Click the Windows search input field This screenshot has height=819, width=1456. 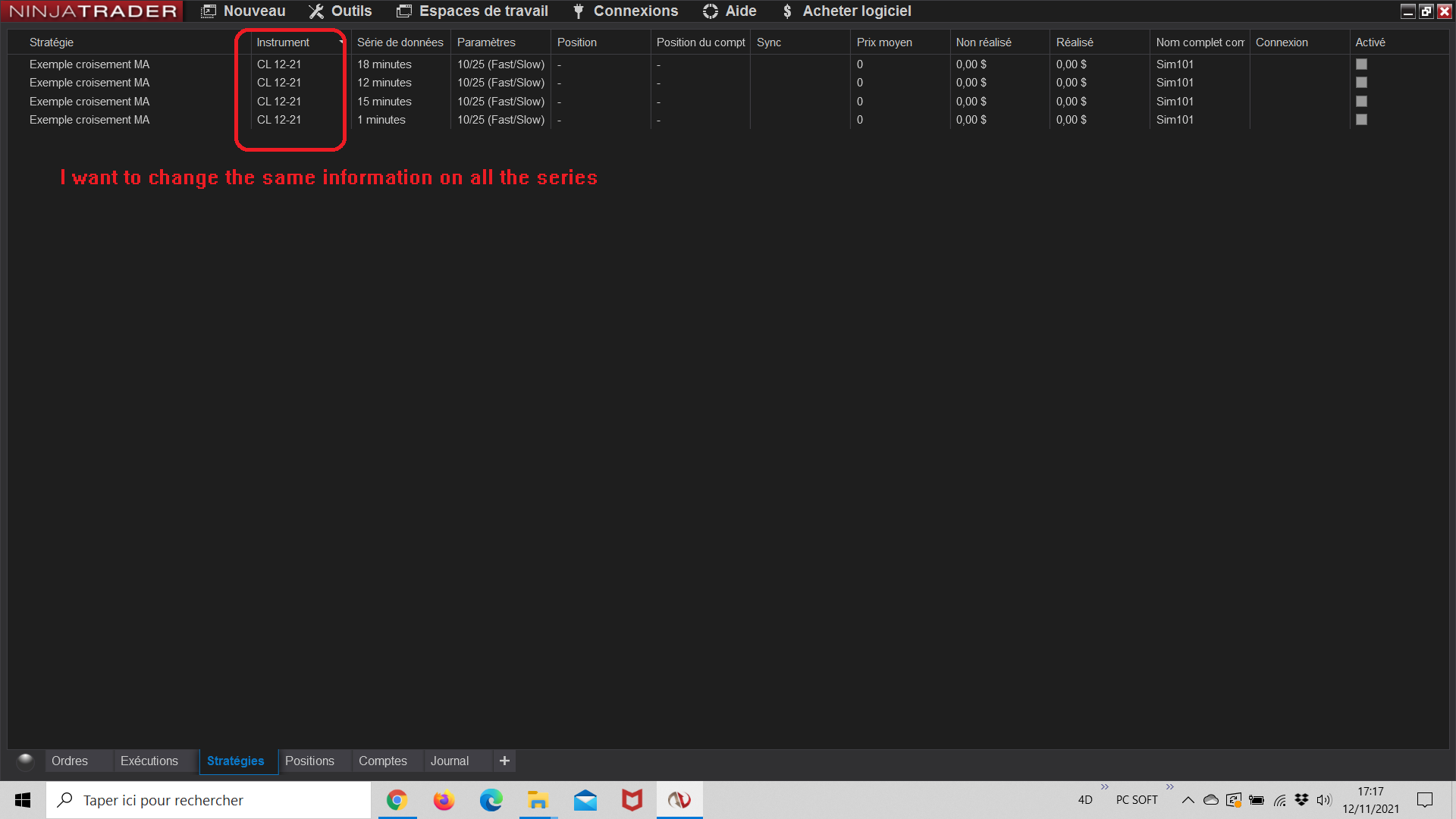(x=209, y=800)
